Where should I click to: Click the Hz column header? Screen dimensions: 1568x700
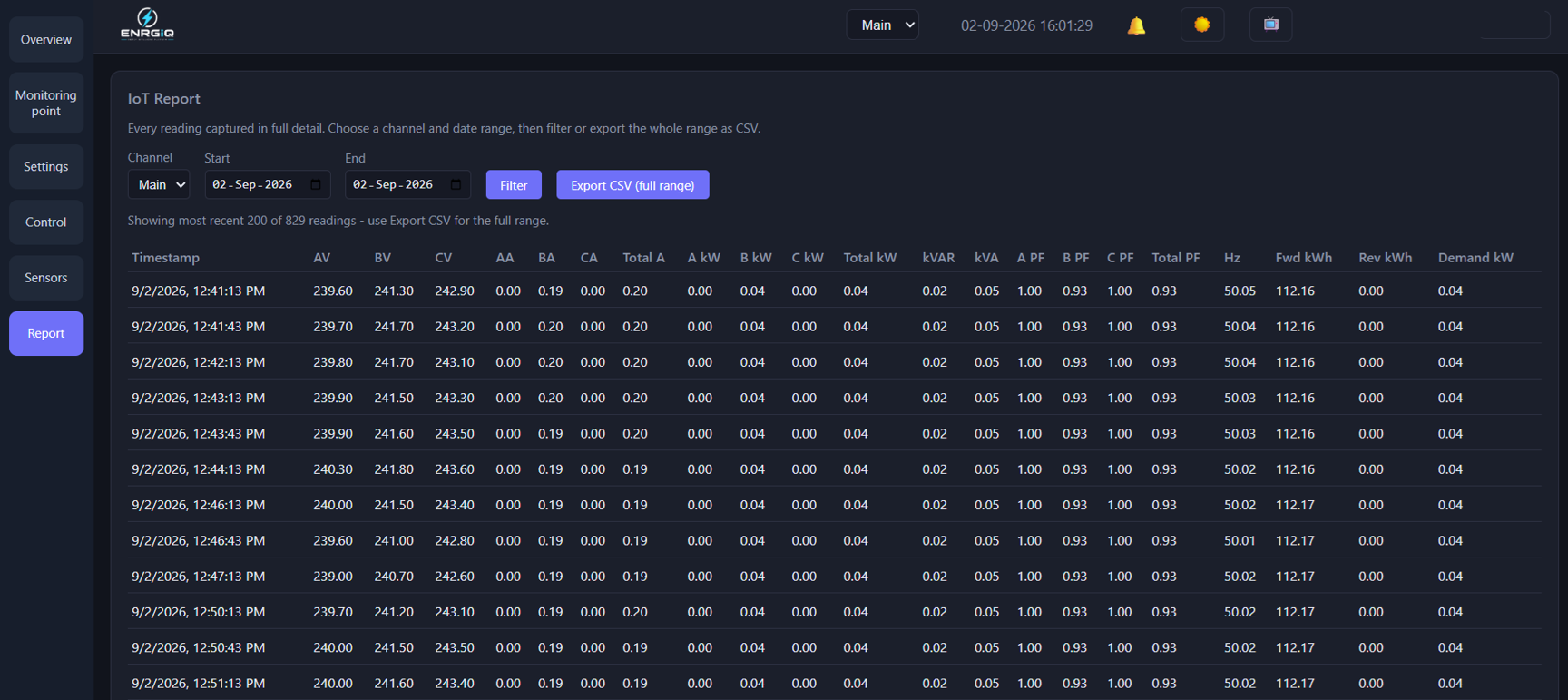(x=1232, y=258)
